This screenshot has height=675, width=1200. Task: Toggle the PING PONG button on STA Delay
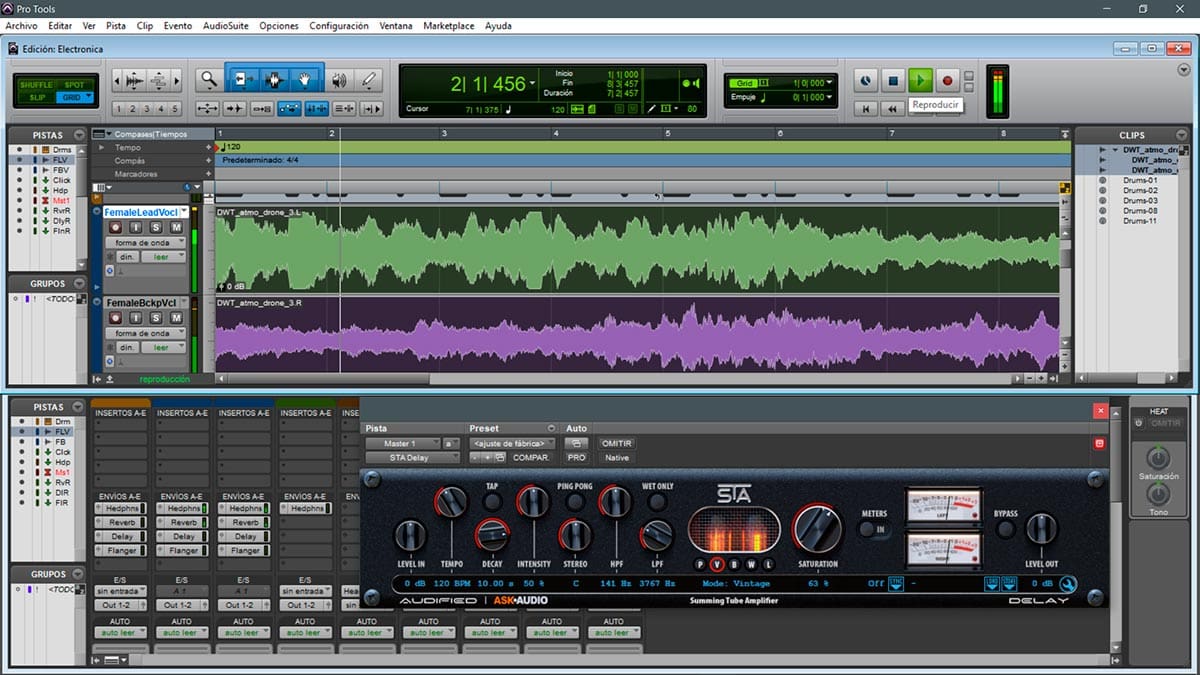(x=574, y=501)
